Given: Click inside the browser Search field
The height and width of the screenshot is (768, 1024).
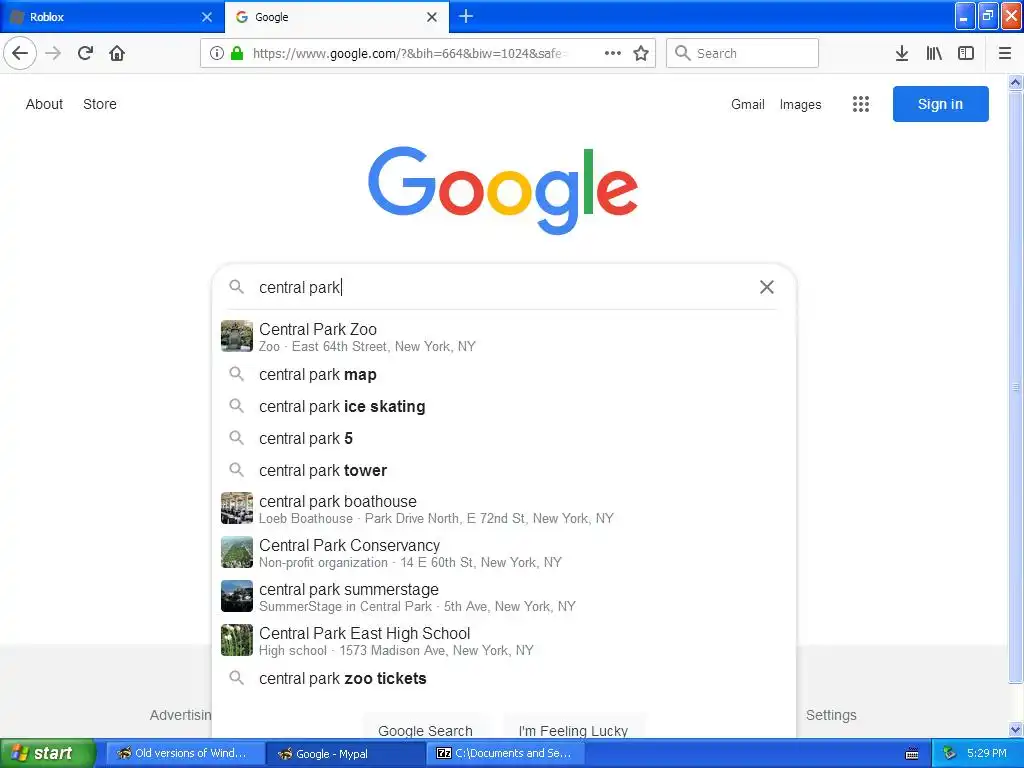Looking at the screenshot, I should 743,53.
